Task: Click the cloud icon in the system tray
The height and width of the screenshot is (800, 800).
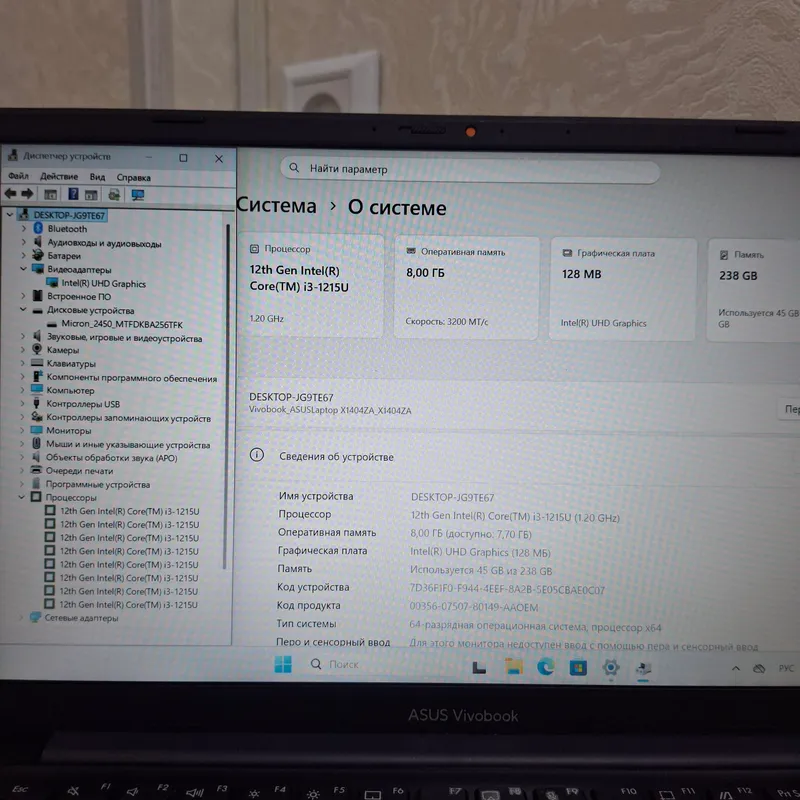Action: (x=759, y=668)
